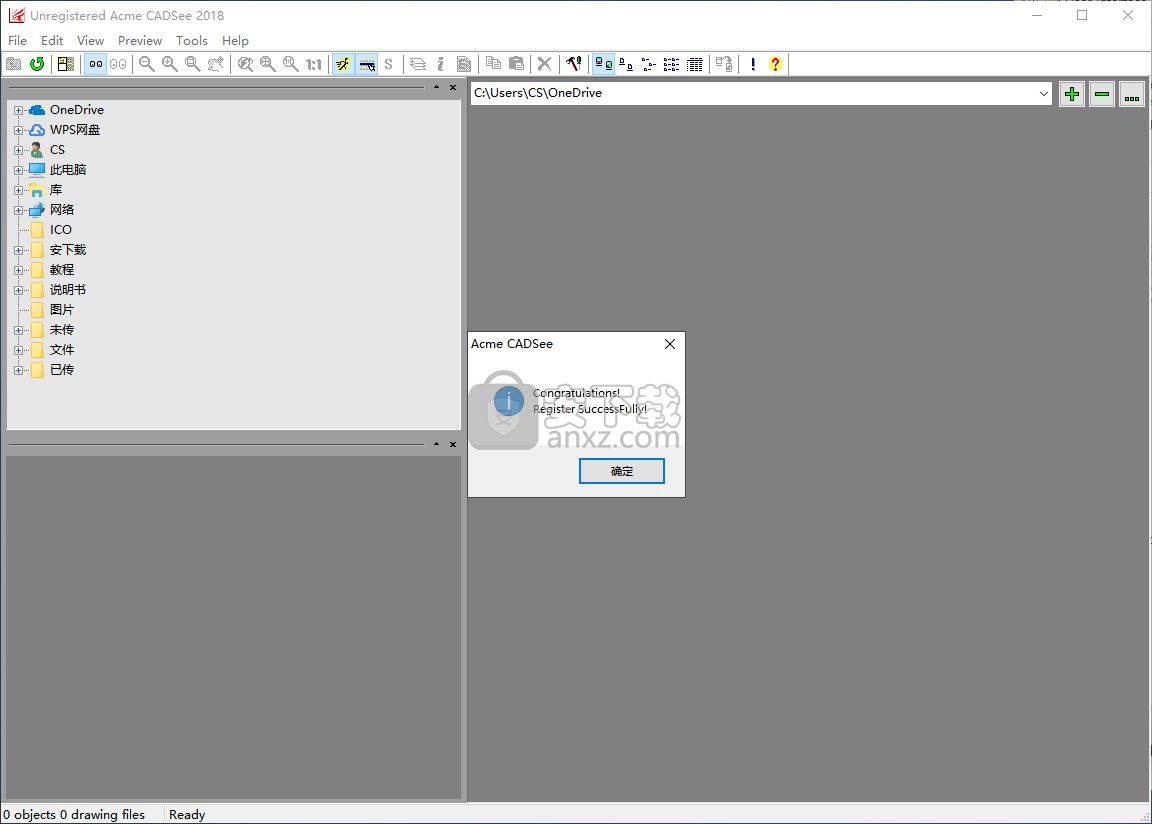
Task: Click the search-in-circle magnifier icon
Action: (245, 65)
